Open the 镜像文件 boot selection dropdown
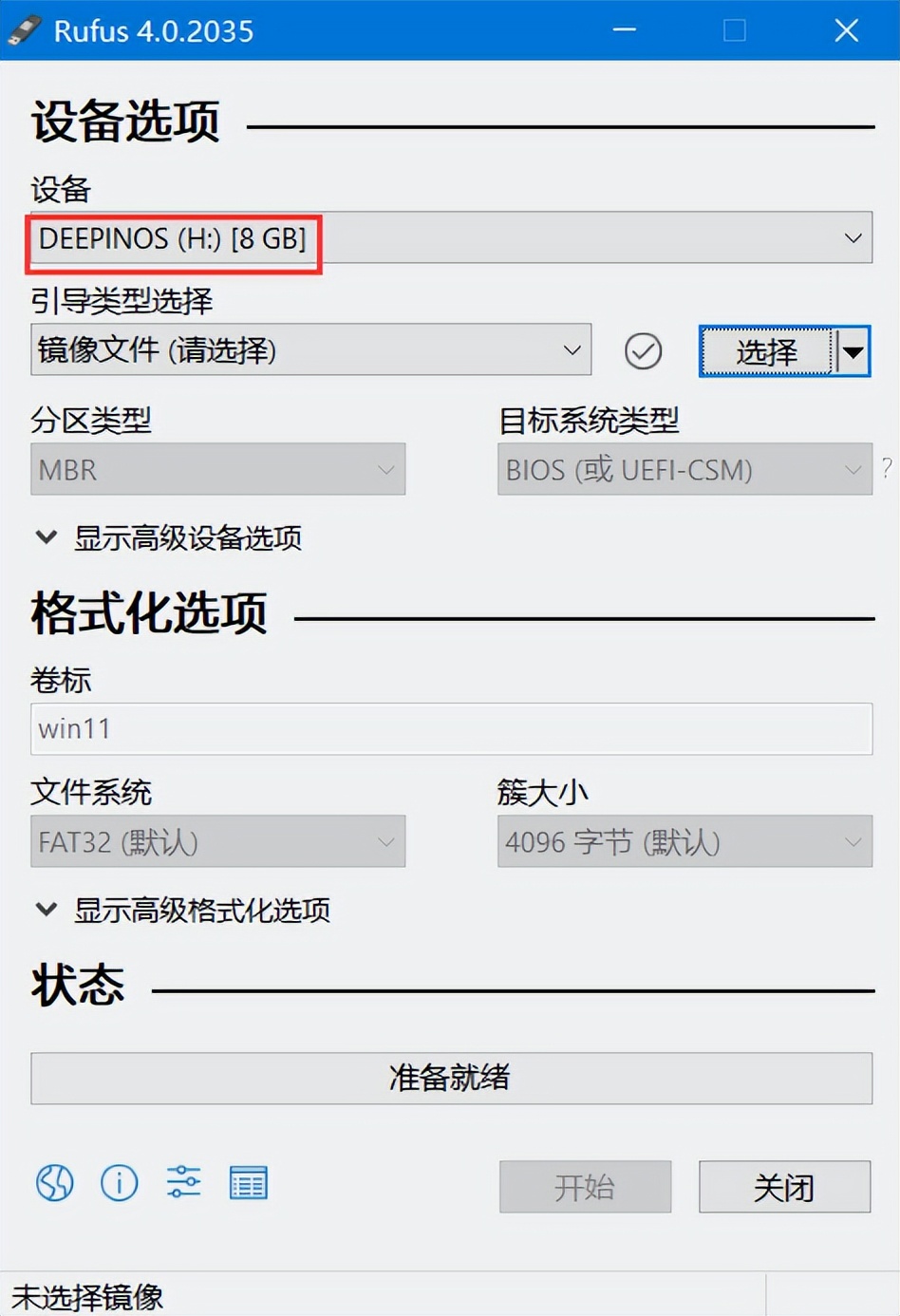900x1316 pixels. click(x=311, y=349)
